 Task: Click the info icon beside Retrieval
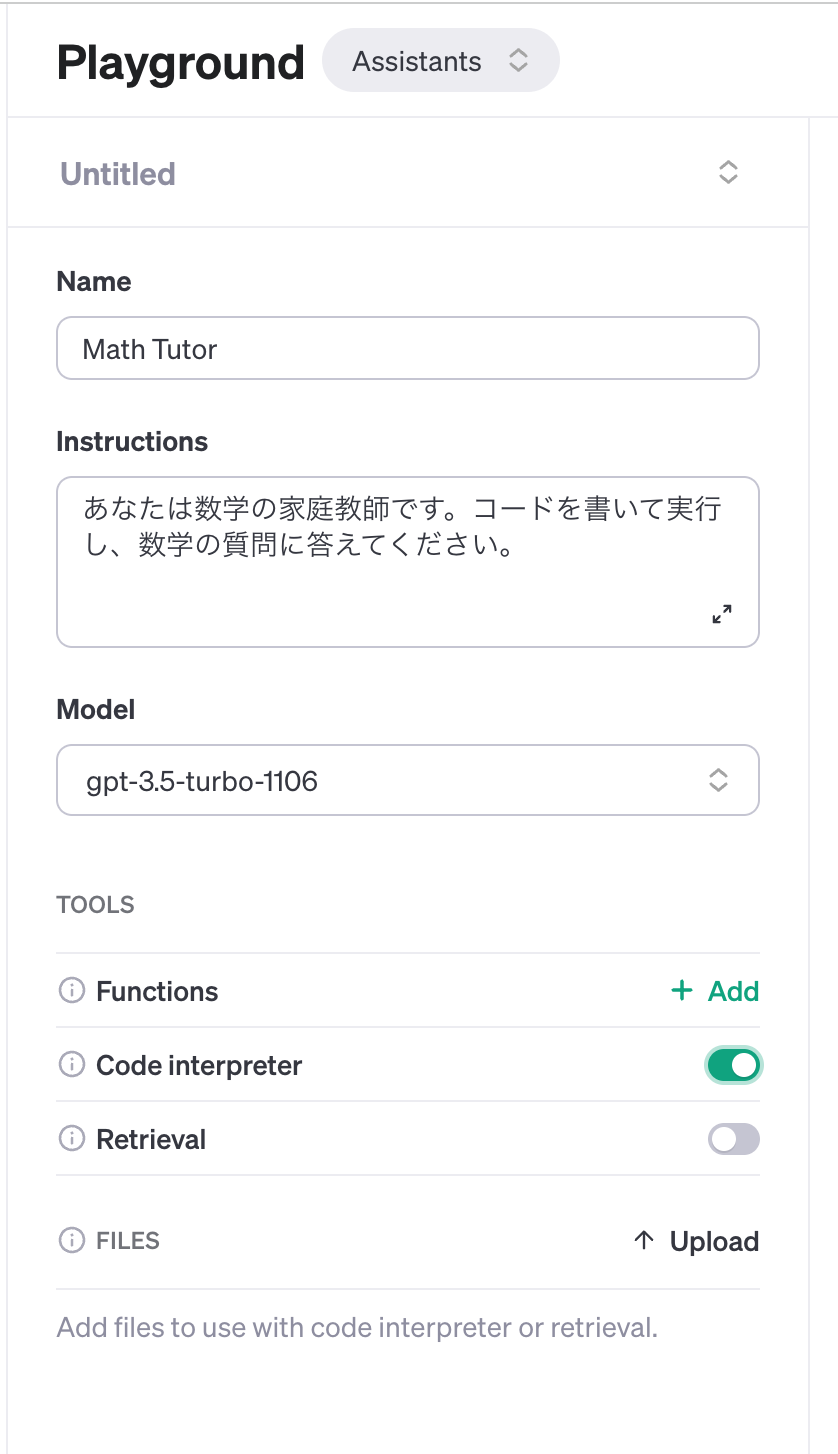click(71, 1139)
